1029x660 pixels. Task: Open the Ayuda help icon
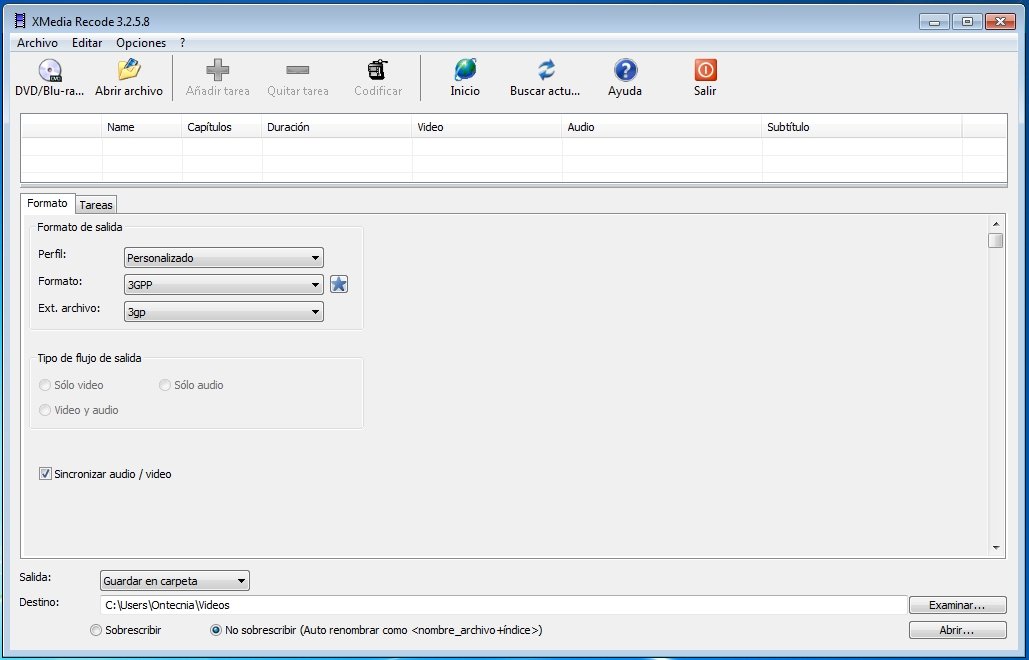click(625, 70)
